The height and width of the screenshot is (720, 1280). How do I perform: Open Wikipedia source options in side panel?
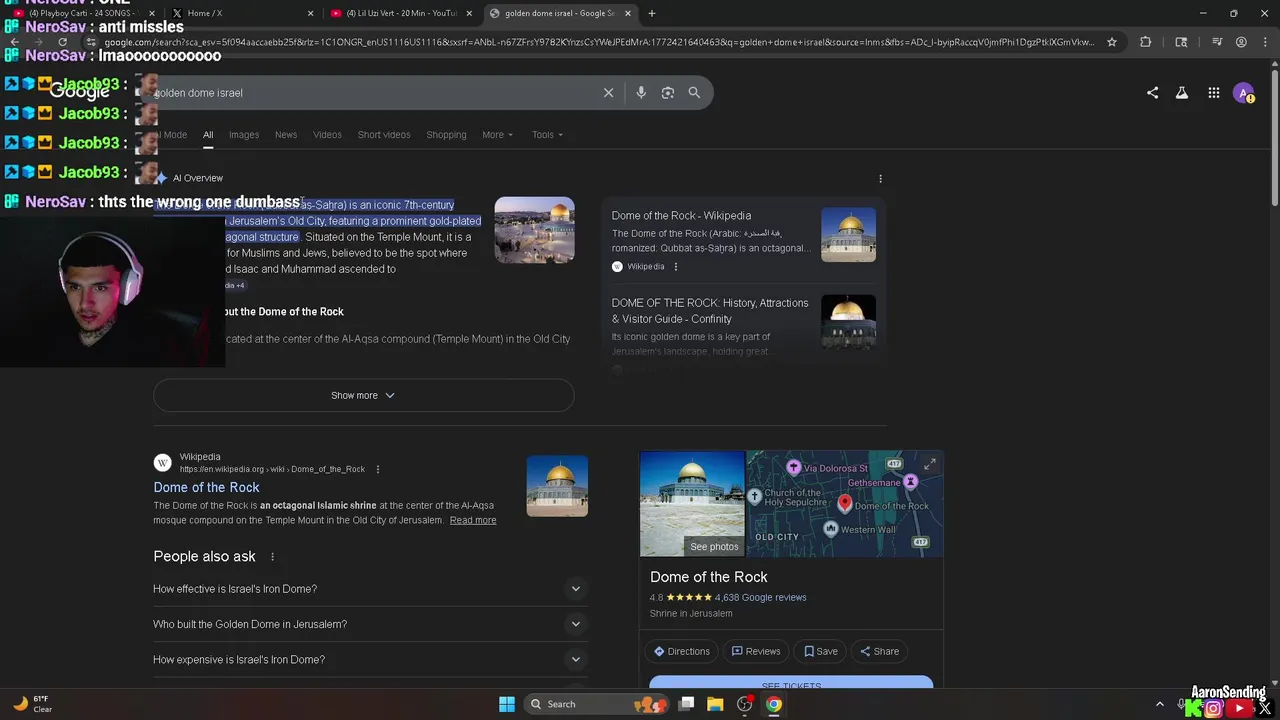(x=676, y=267)
